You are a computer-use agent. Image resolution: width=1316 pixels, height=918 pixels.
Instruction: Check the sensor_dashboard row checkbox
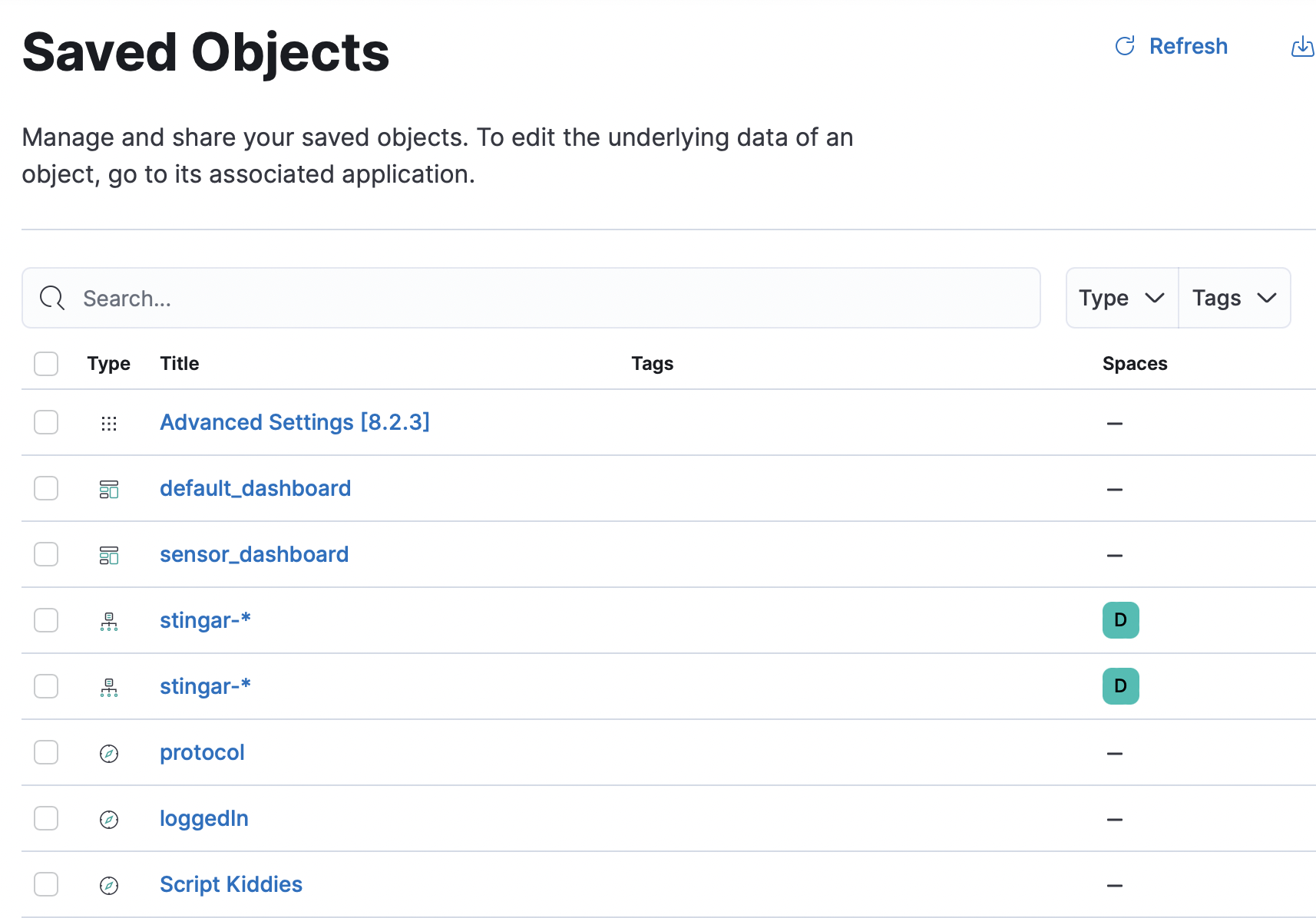point(46,554)
